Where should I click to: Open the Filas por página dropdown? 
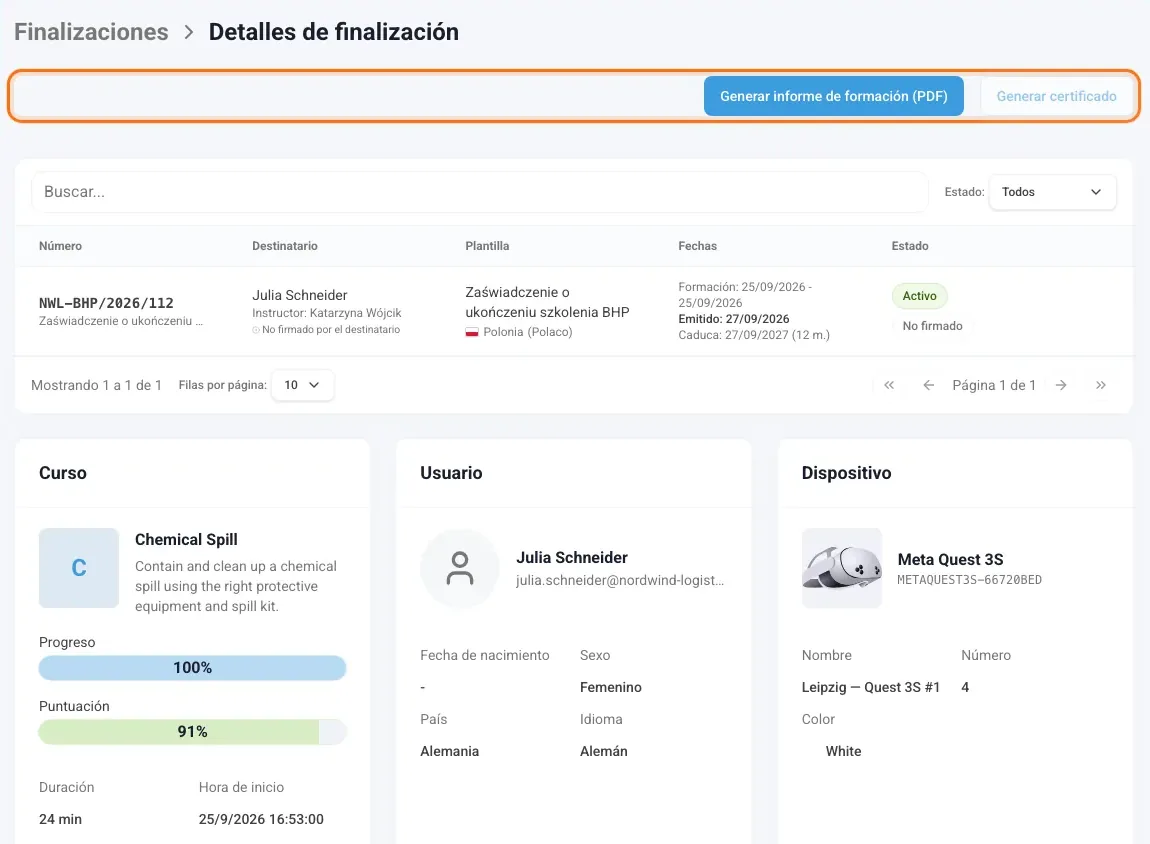(302, 385)
